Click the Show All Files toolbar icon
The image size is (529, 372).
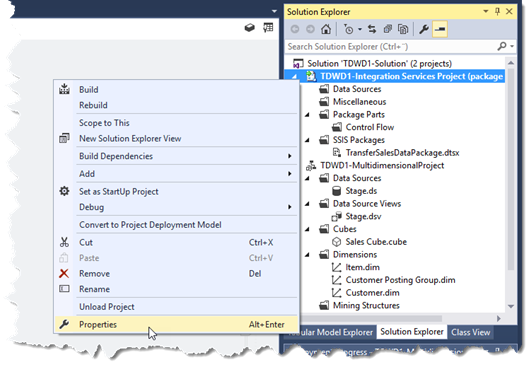pos(403,29)
